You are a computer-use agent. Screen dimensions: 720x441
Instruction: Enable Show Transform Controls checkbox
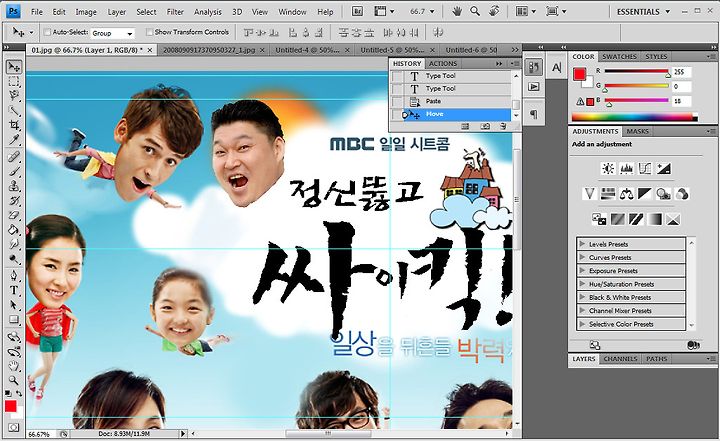click(149, 32)
